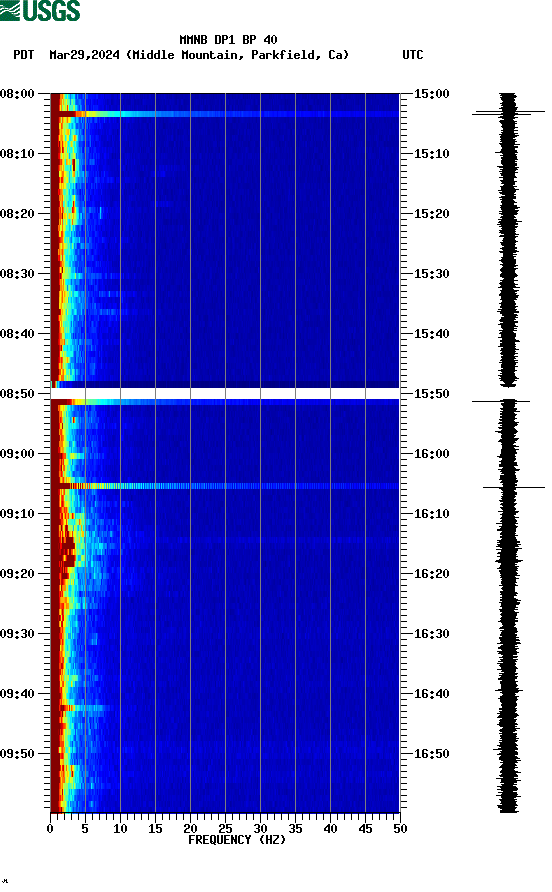The image size is (552, 892).
Task: Click the 15:00 UTC time label
Action: pyautogui.click(x=431, y=94)
